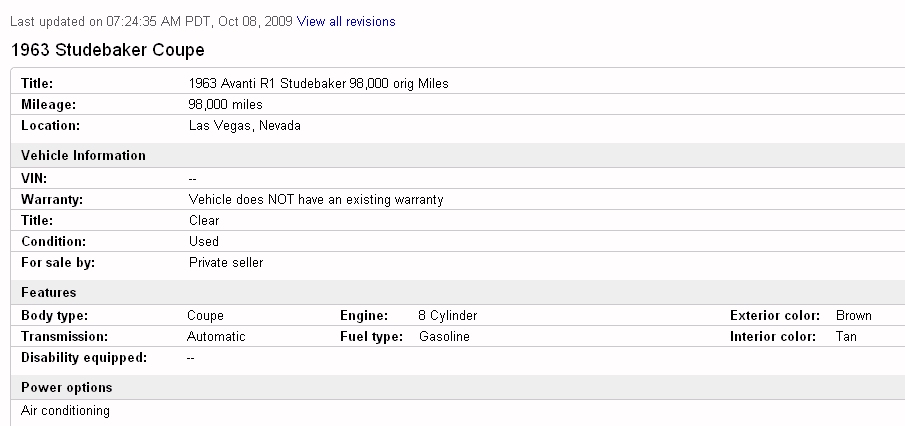Click the VIN label
Screen dimensions: 905x426
34,178
